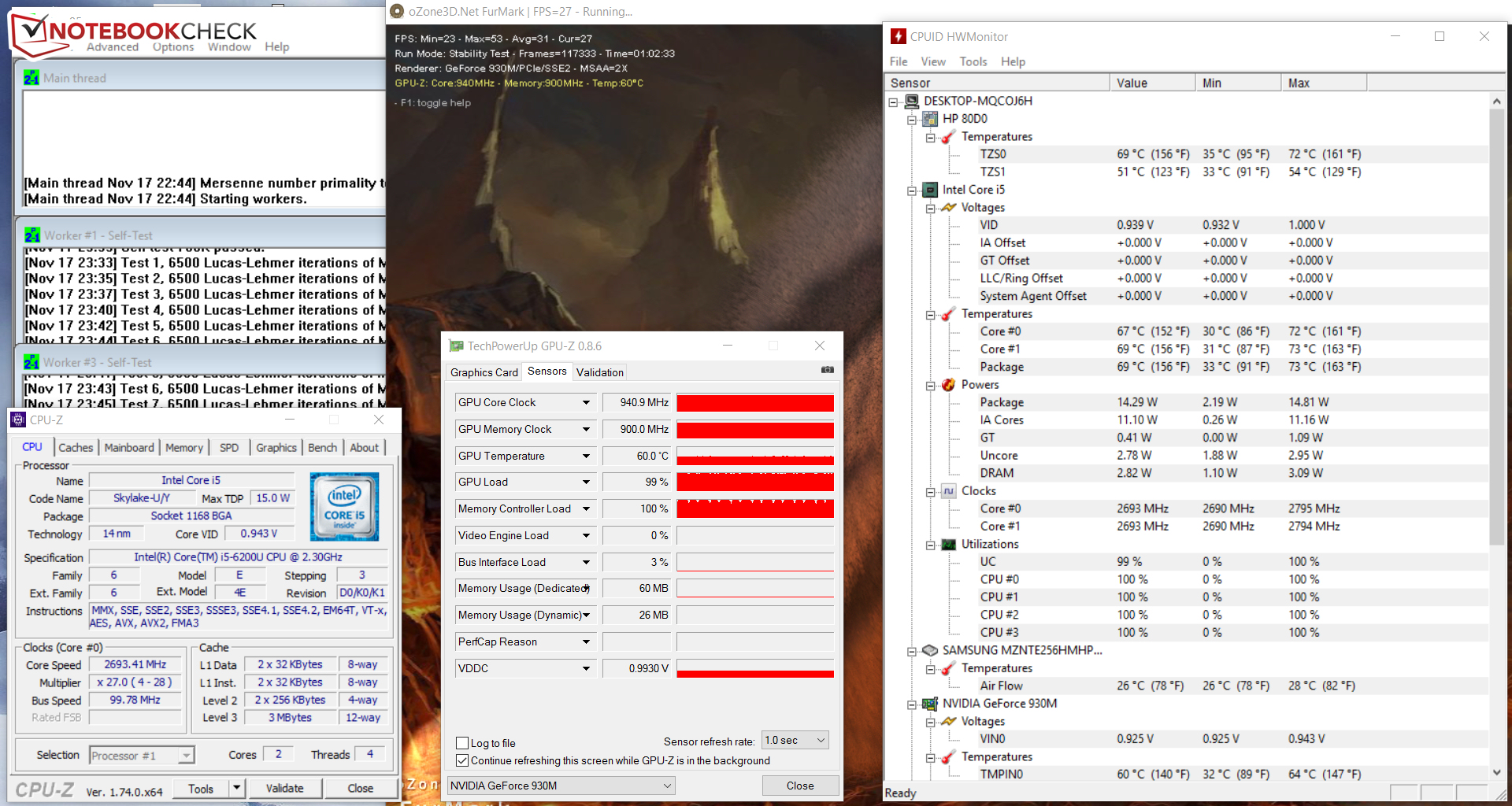Screen dimensions: 1512x806
Task: Click the Worker #3 Self-Test window icon
Action: click(31, 362)
